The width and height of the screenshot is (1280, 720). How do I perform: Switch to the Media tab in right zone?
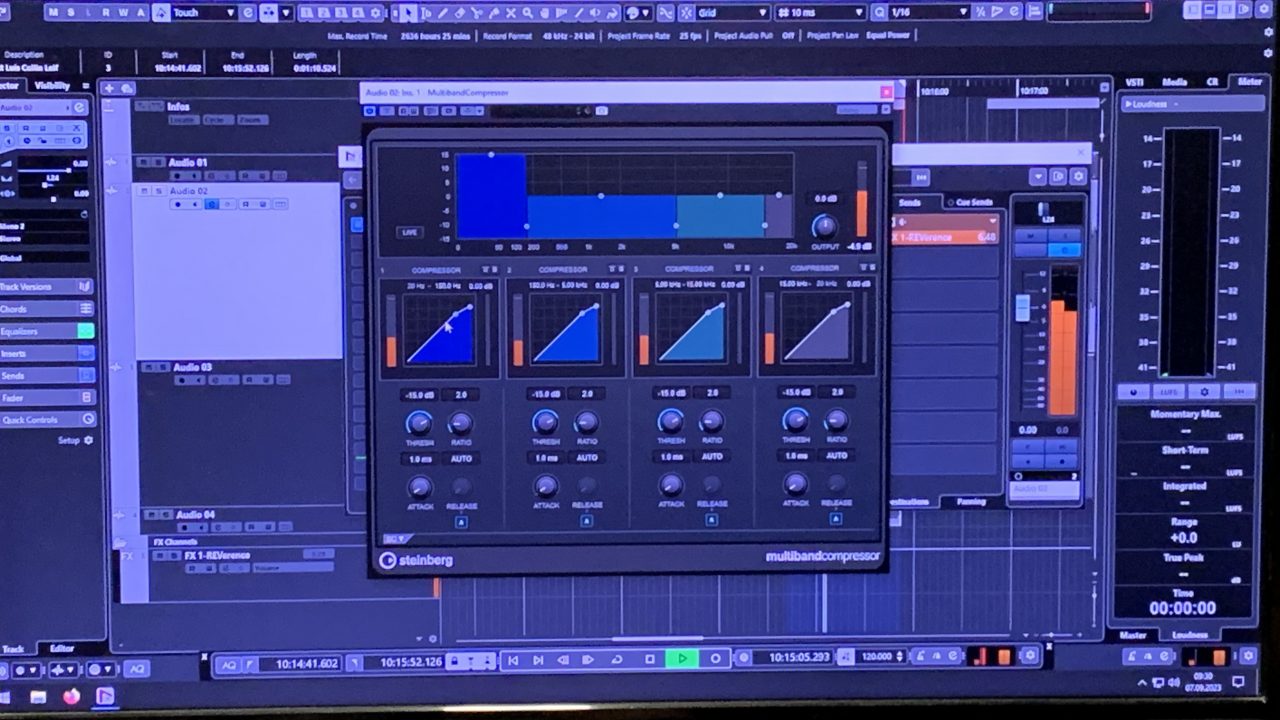1174,83
